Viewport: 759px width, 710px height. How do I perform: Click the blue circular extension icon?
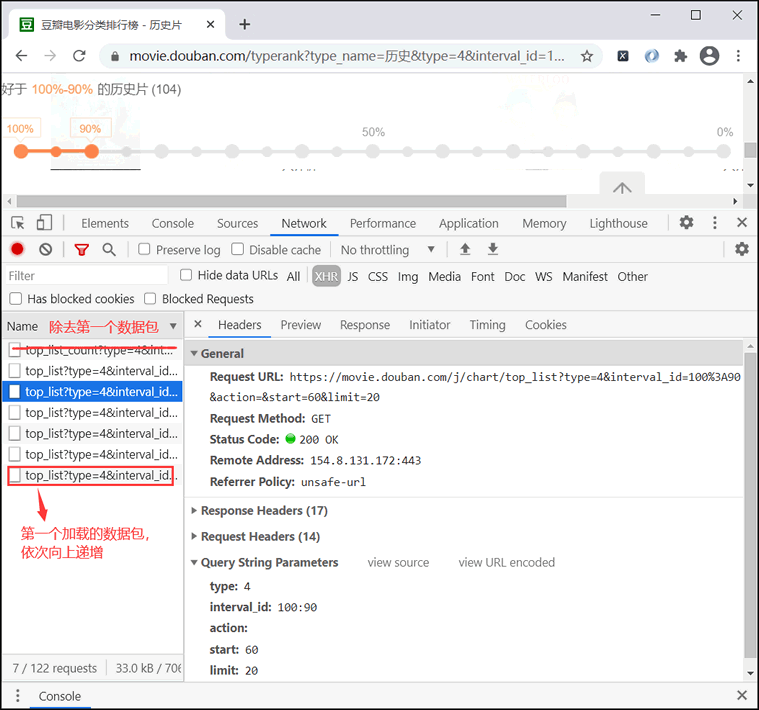tap(652, 56)
